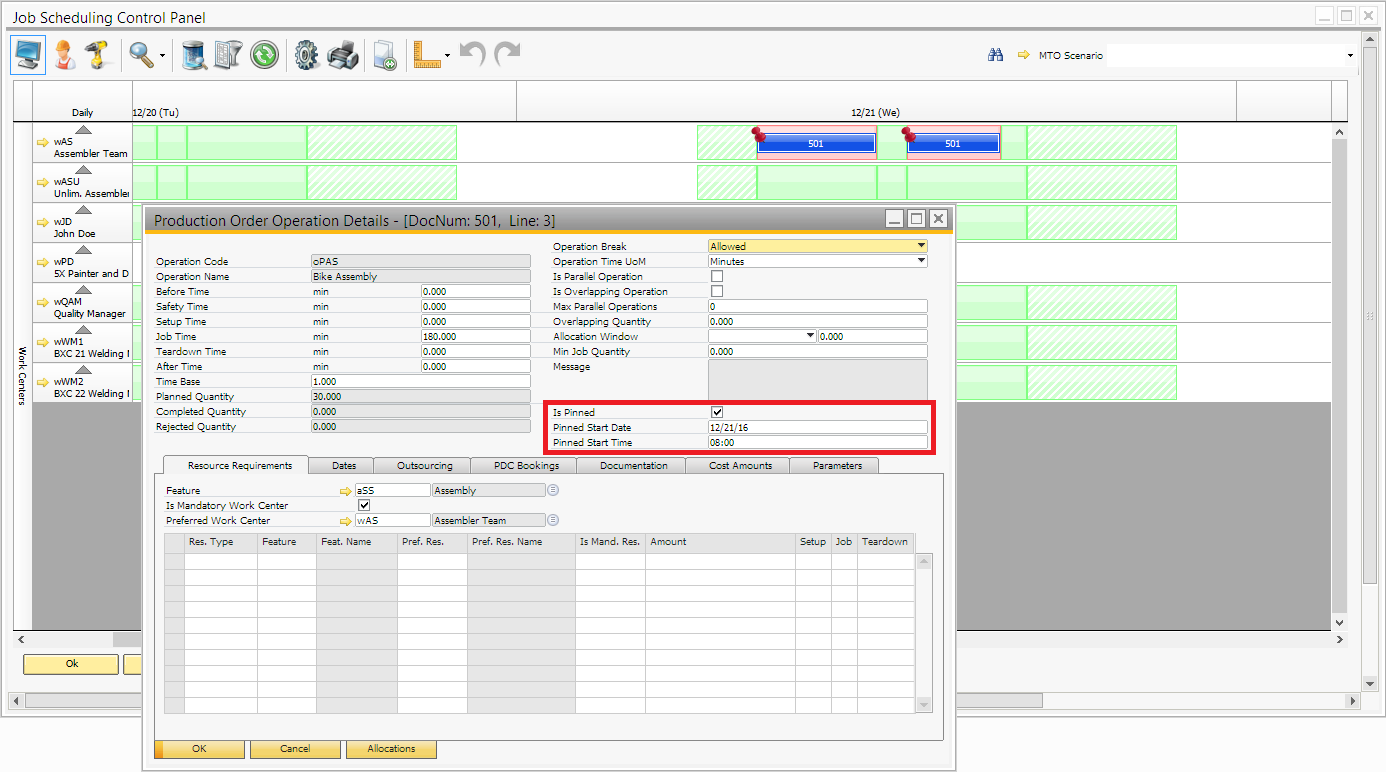
Task: Click the worker with hard hat icon
Action: (x=65, y=55)
